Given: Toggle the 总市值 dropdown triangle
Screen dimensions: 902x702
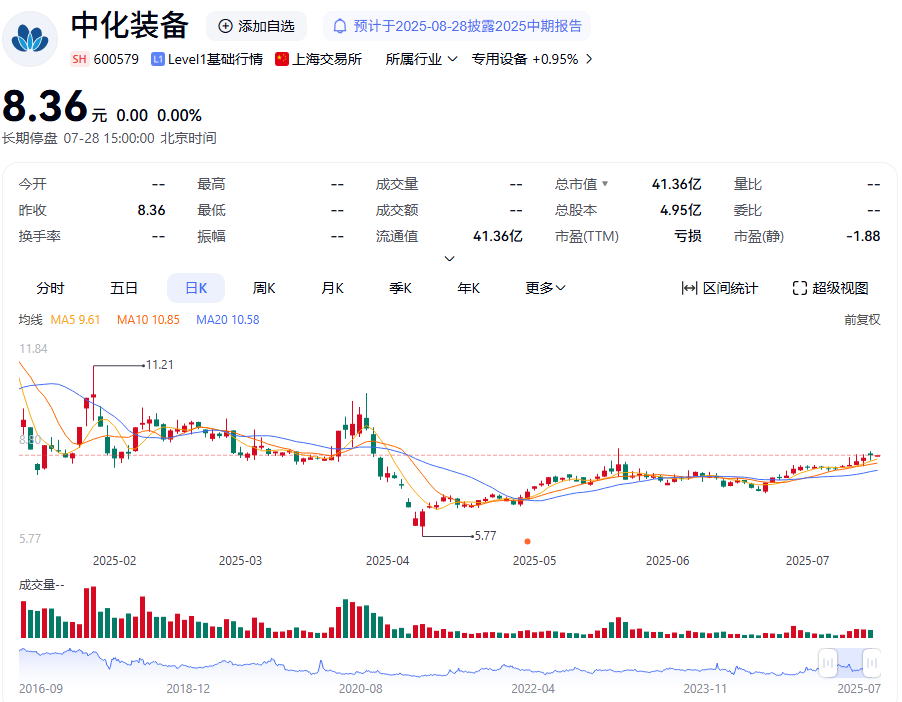Looking at the screenshot, I should [x=605, y=184].
